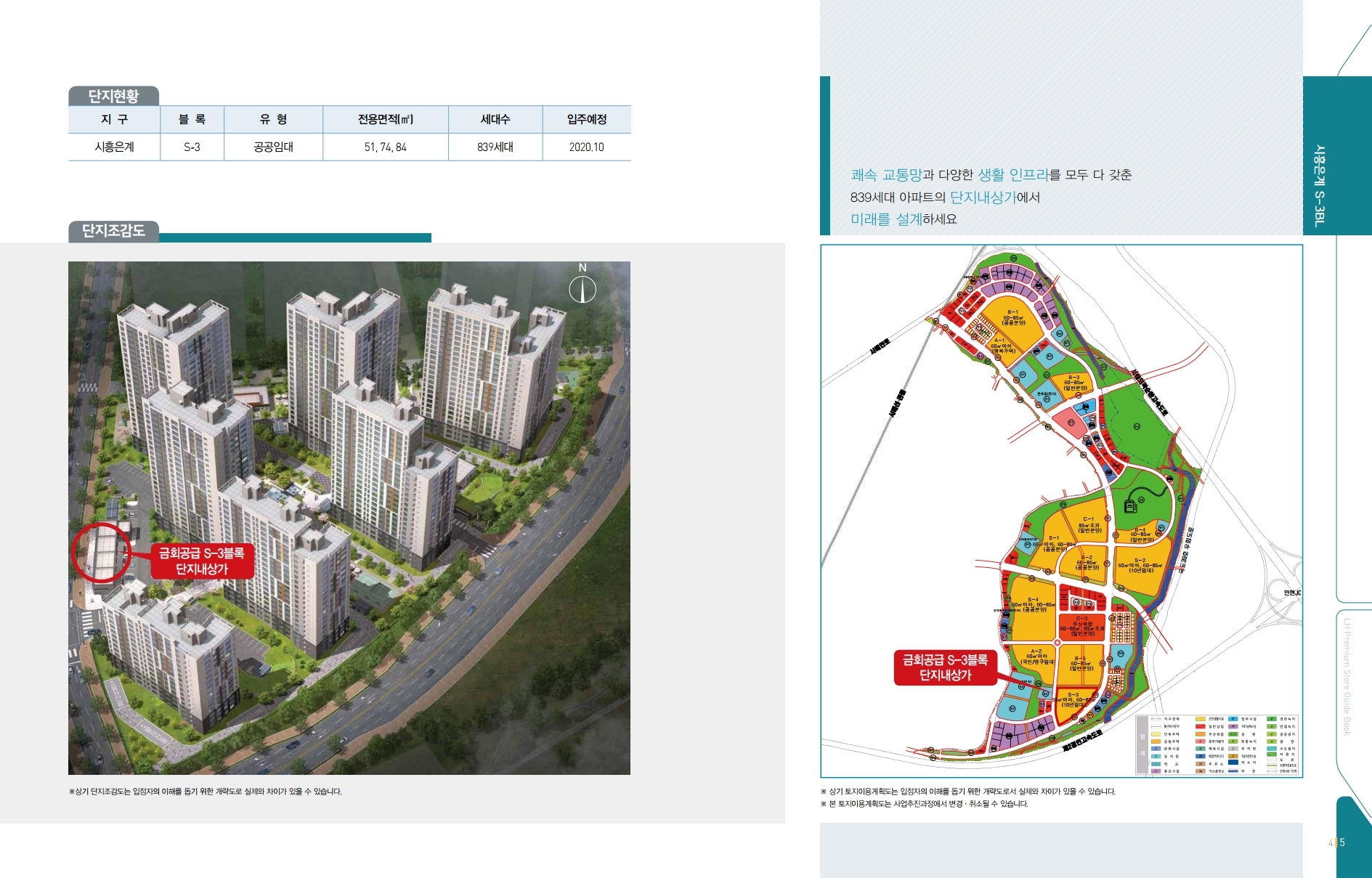
Task: Select the 2020.10 move-in date cell
Action: click(587, 147)
